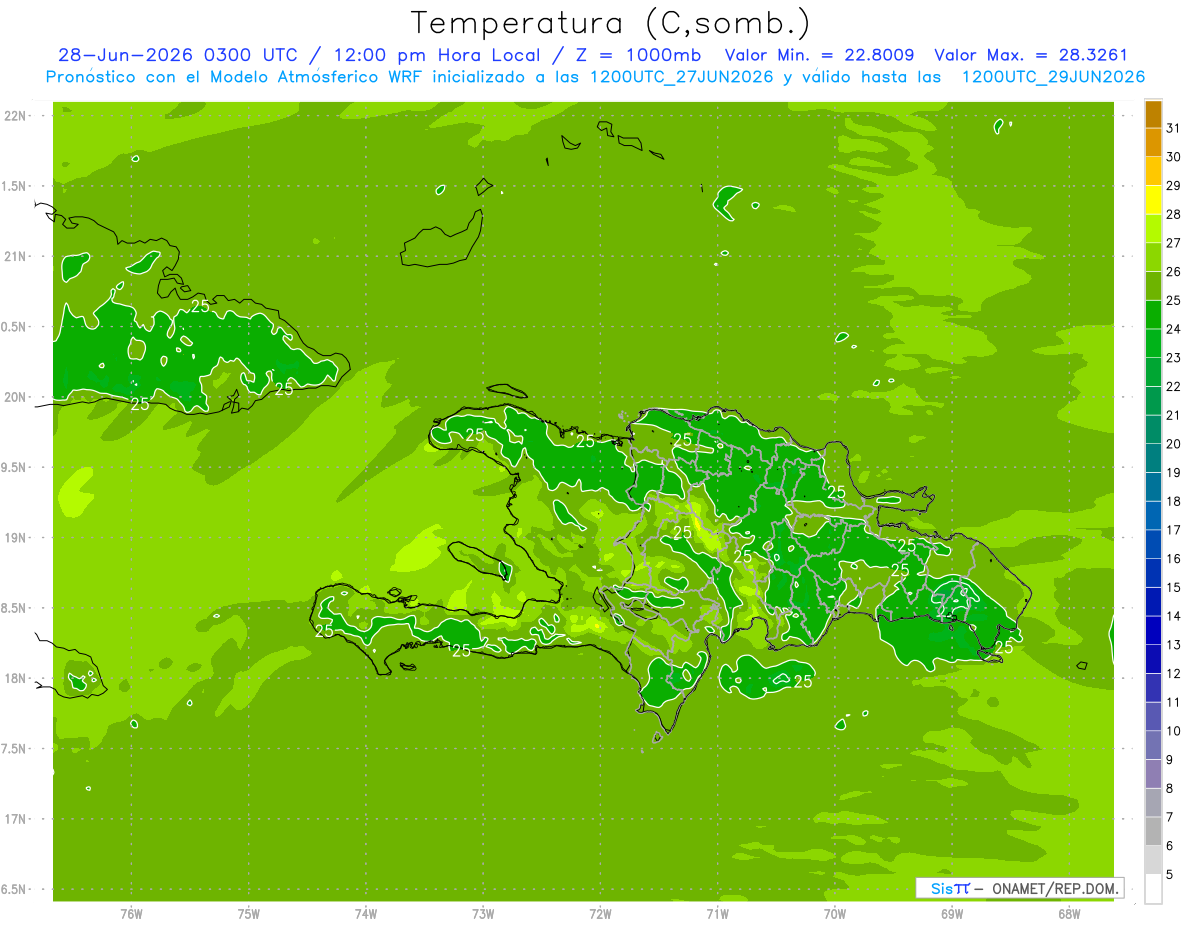Click the '1200UTC_27JUN2026' initialization time

681,77
